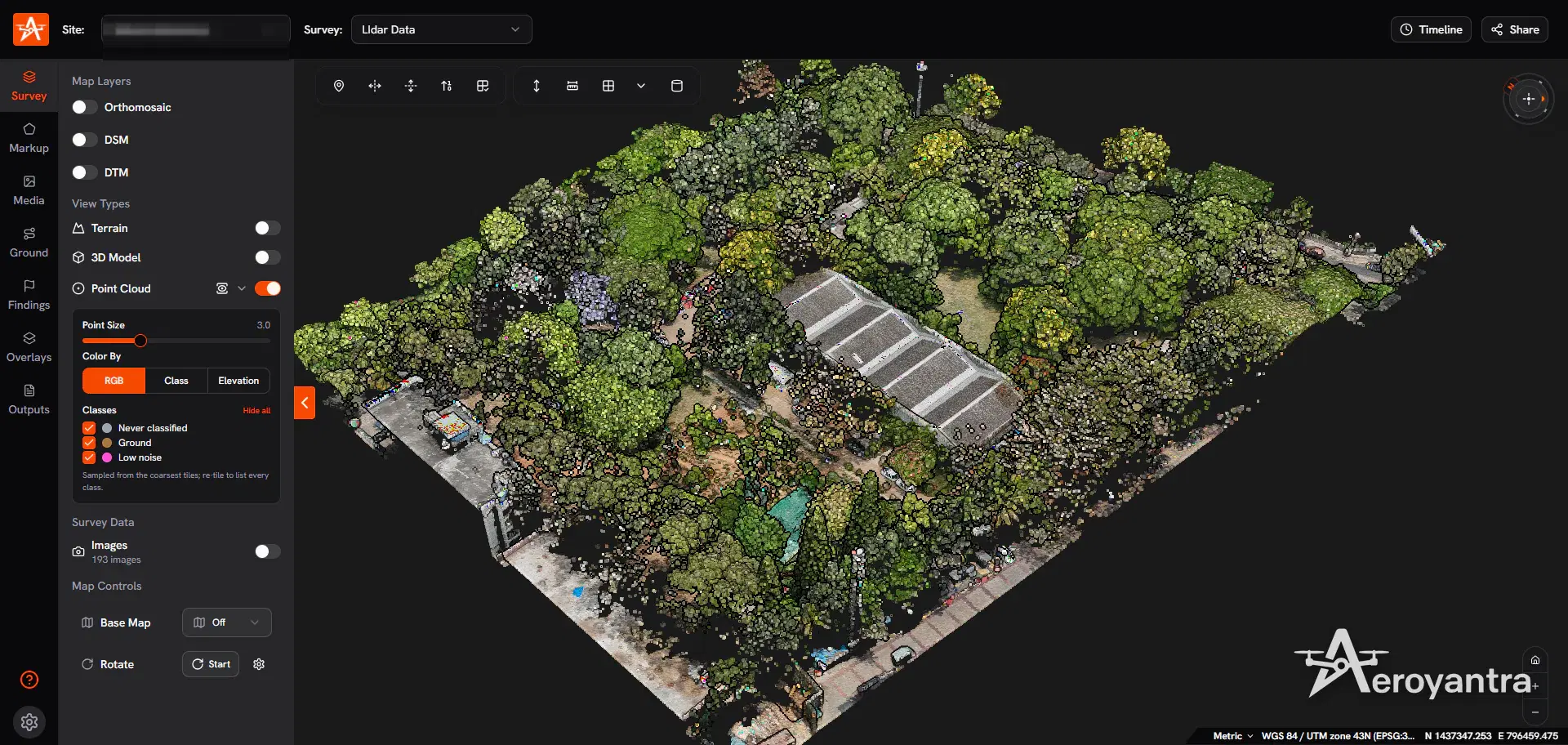
Task: Open the Media sidebar panel
Action: point(29,190)
